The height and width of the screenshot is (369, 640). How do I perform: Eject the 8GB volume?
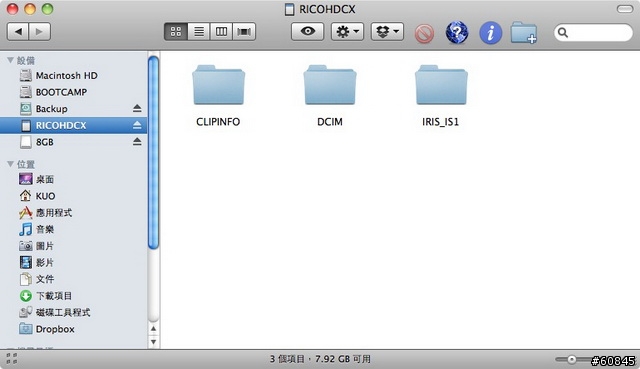pos(137,142)
